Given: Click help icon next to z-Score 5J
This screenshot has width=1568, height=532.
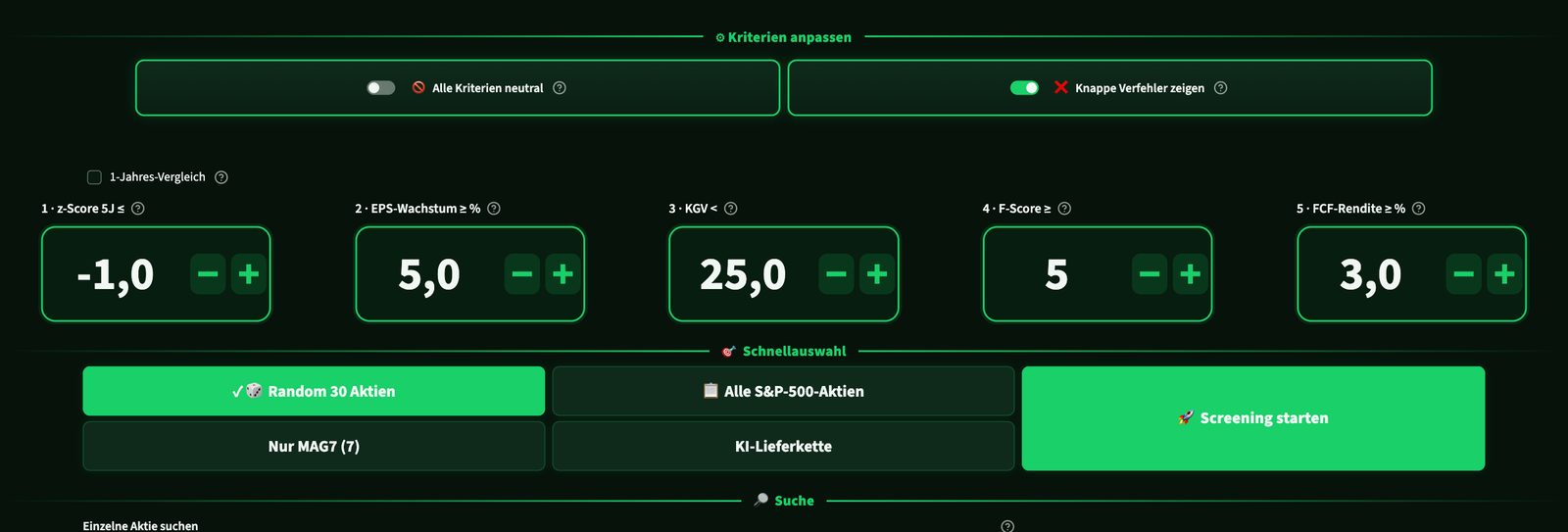Looking at the screenshot, I should (138, 209).
